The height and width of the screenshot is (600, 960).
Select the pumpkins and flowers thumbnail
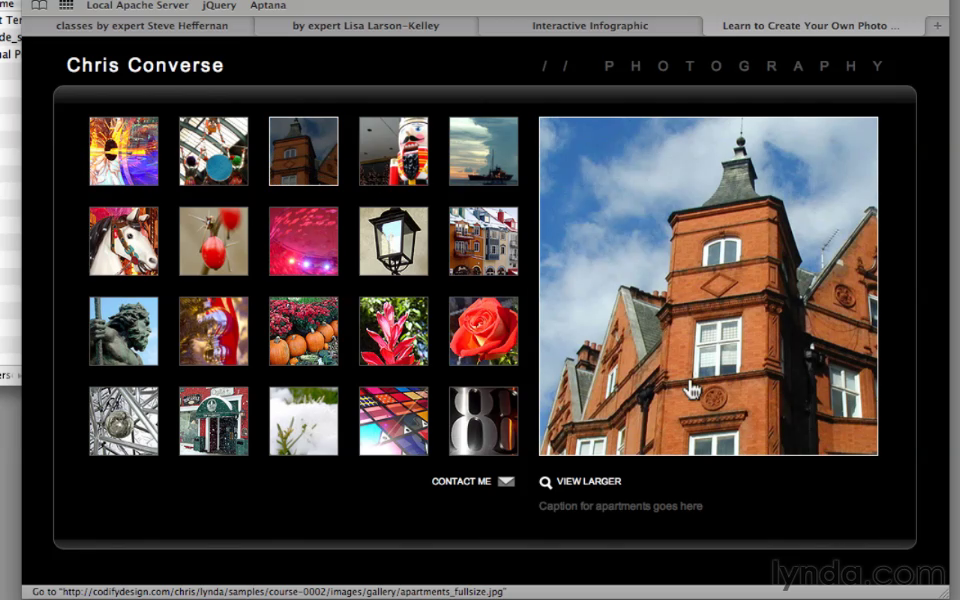(x=304, y=331)
